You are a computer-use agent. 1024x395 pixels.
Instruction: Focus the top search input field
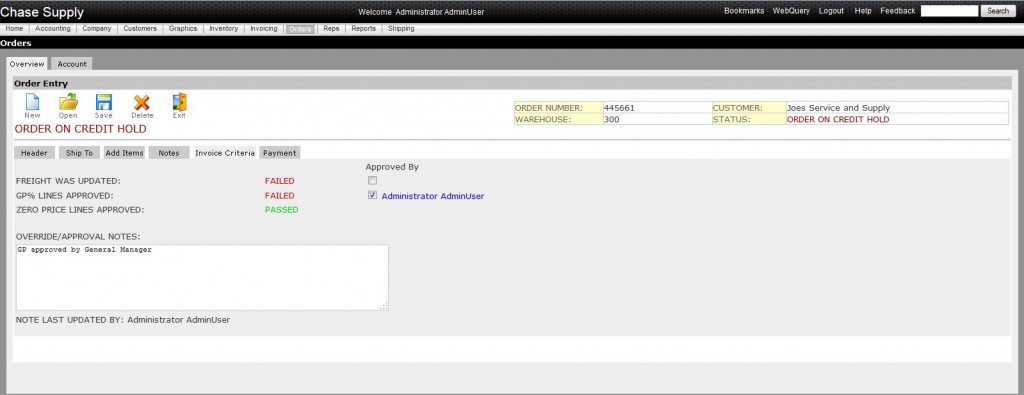(x=950, y=11)
